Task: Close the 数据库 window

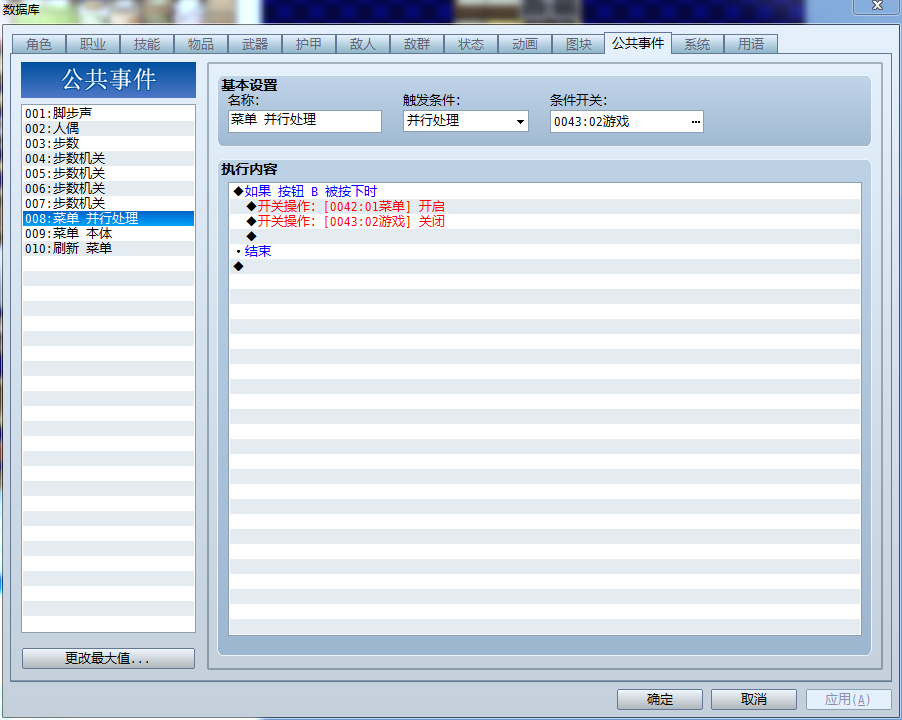Action: click(877, 6)
